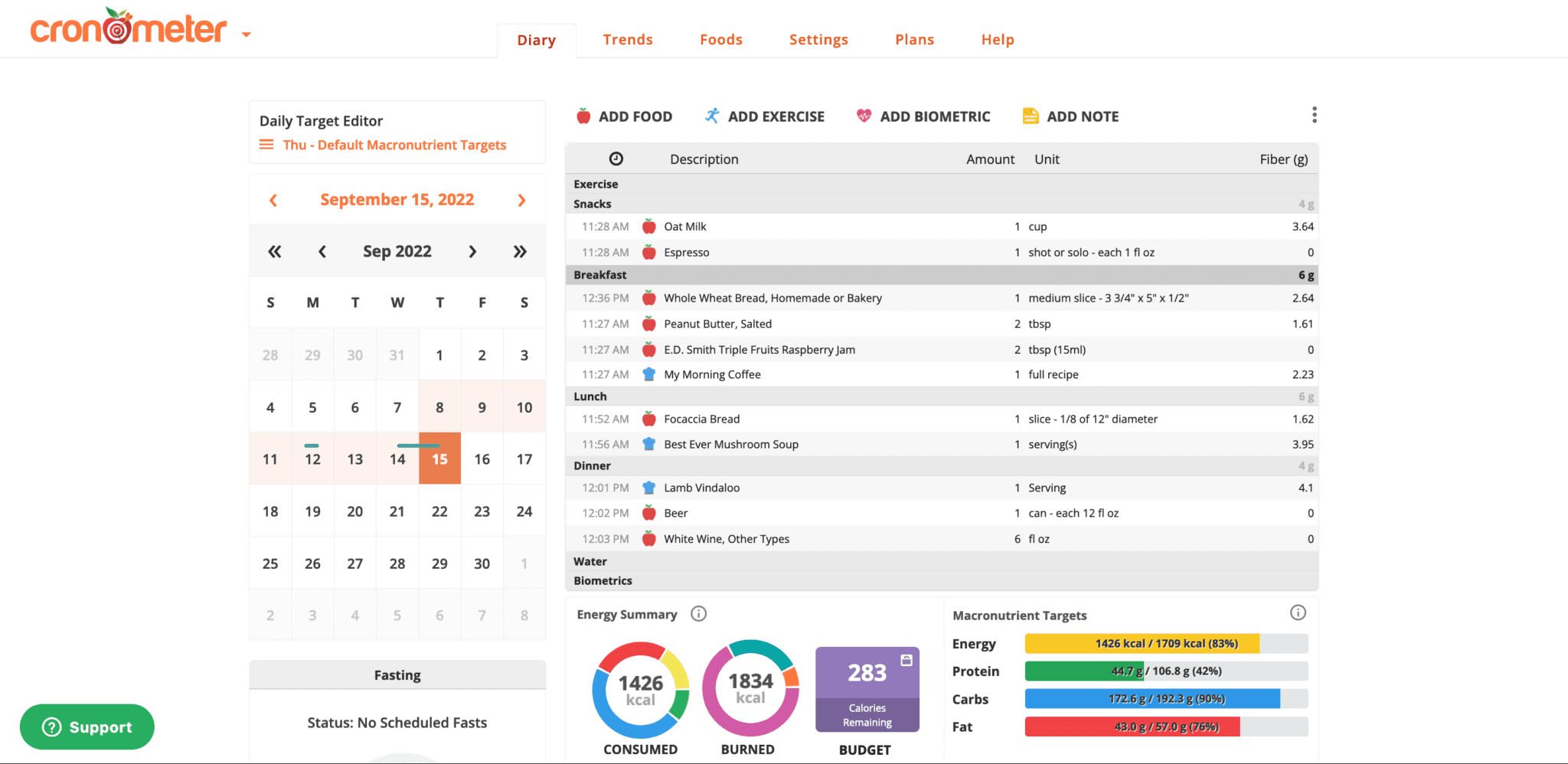
Task: Open the three-dot diary options menu
Action: [1314, 116]
